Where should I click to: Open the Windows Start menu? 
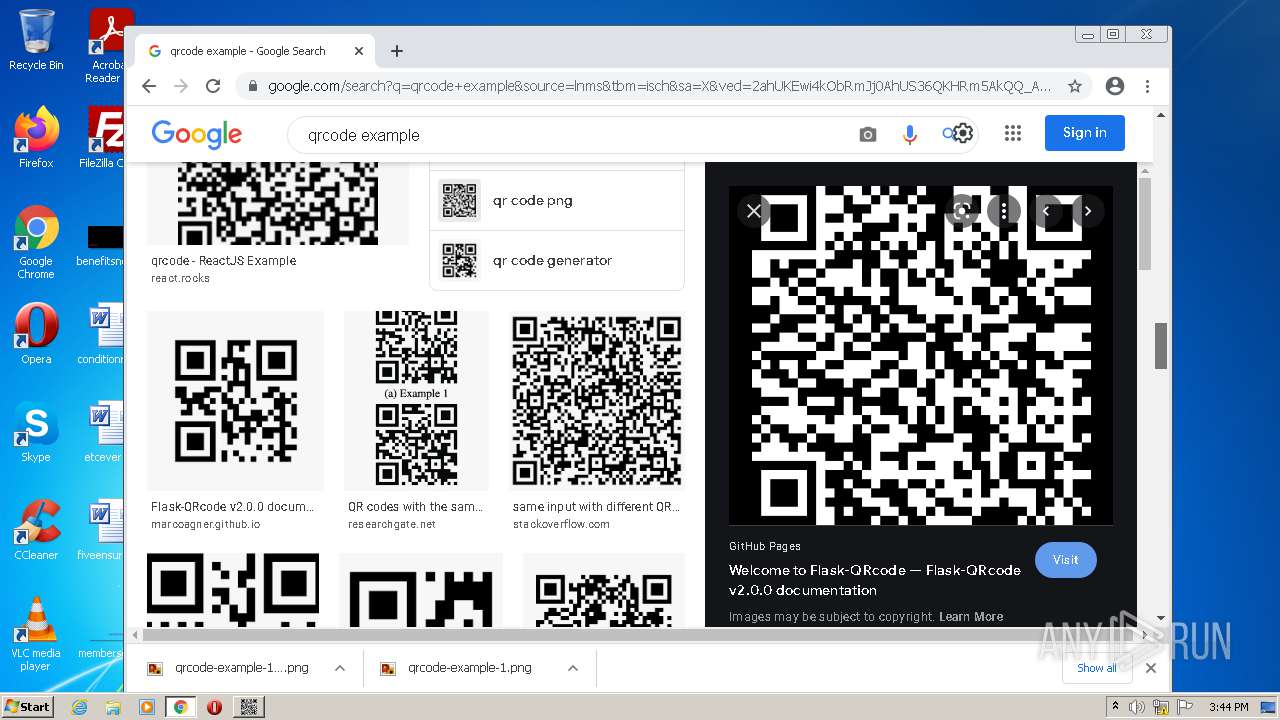point(28,707)
